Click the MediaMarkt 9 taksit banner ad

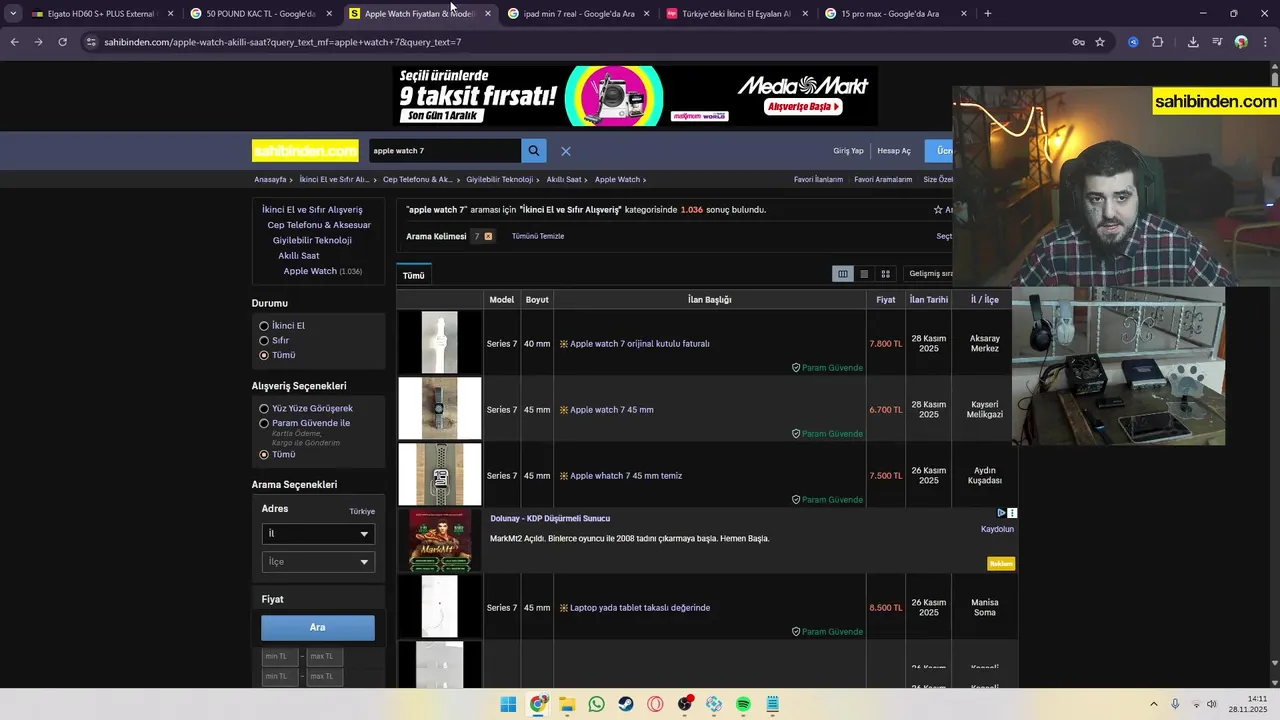point(636,96)
